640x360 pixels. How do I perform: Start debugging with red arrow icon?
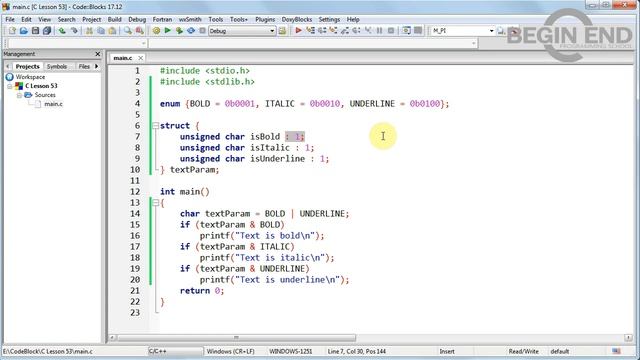(298, 31)
